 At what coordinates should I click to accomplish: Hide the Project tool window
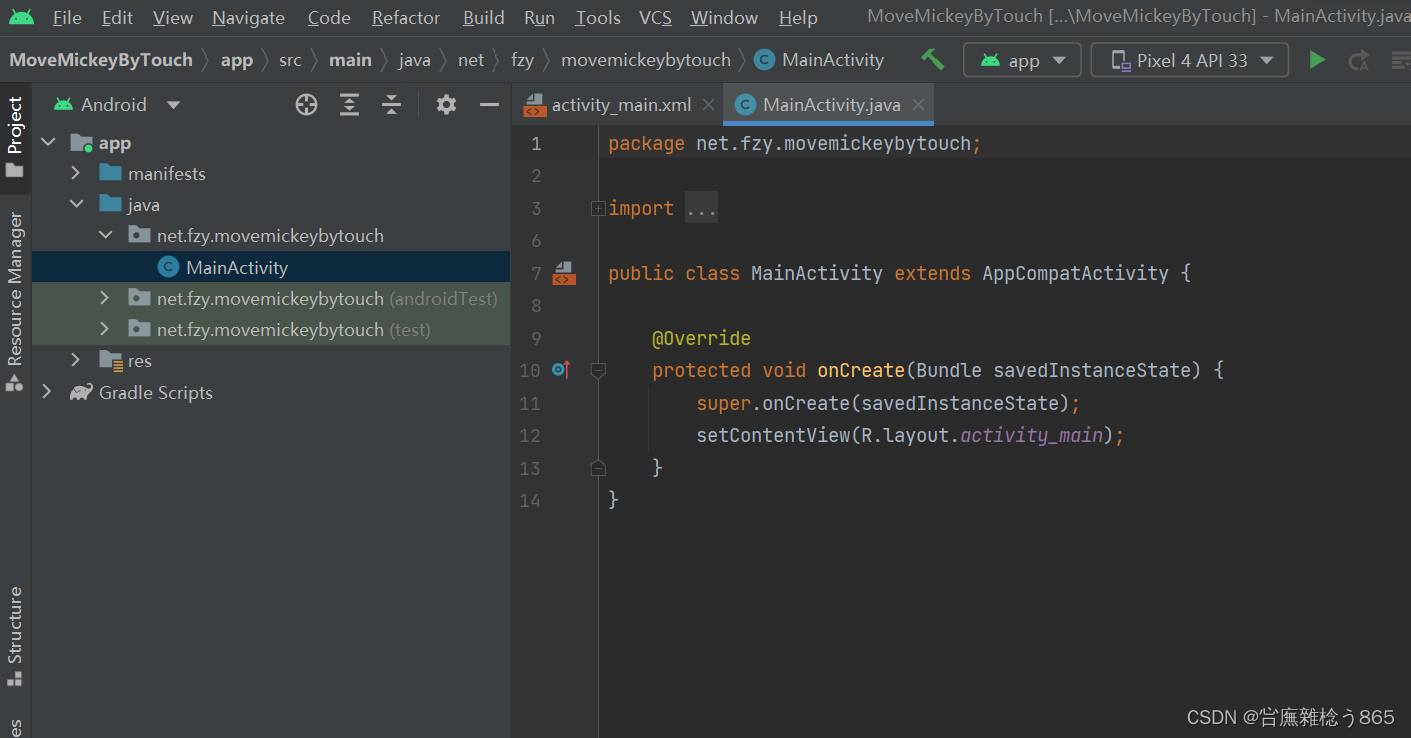pos(489,104)
